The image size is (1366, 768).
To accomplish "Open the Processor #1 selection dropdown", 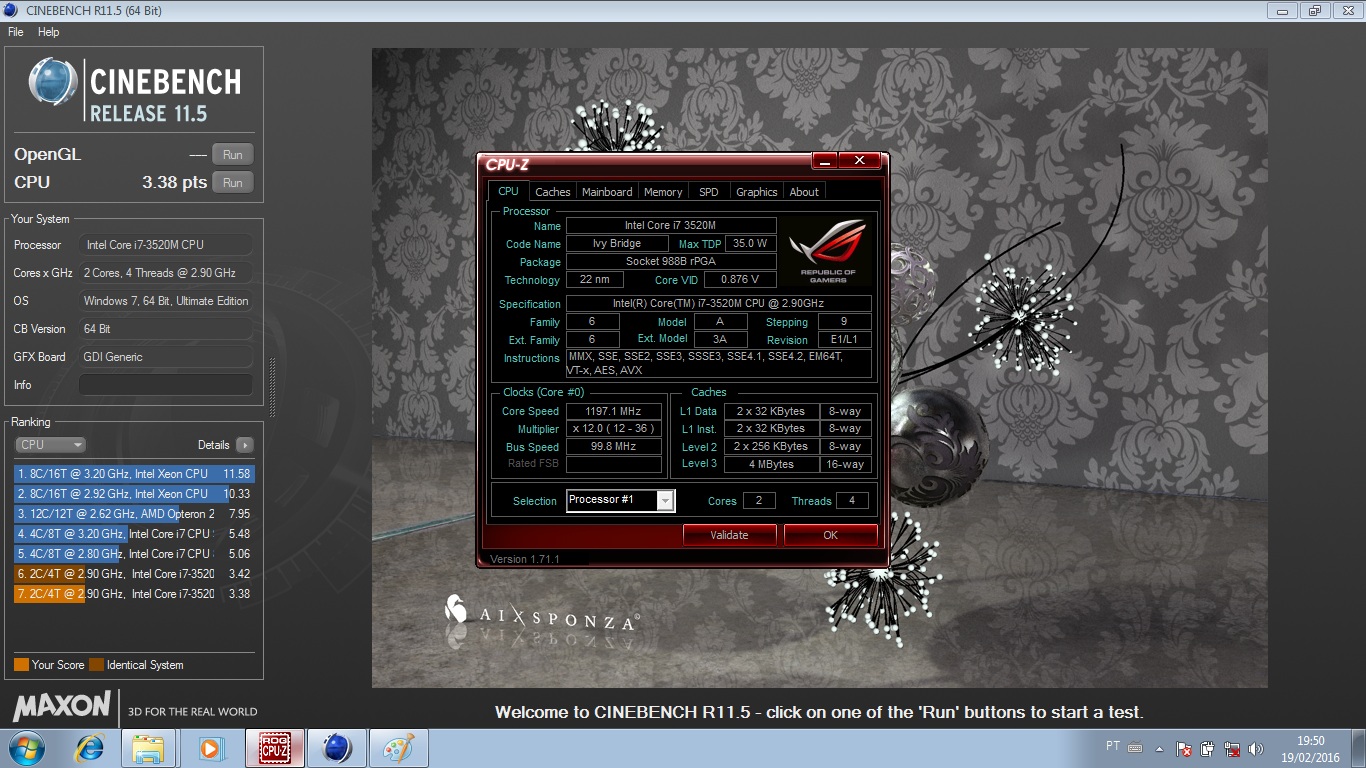I will (x=621, y=501).
